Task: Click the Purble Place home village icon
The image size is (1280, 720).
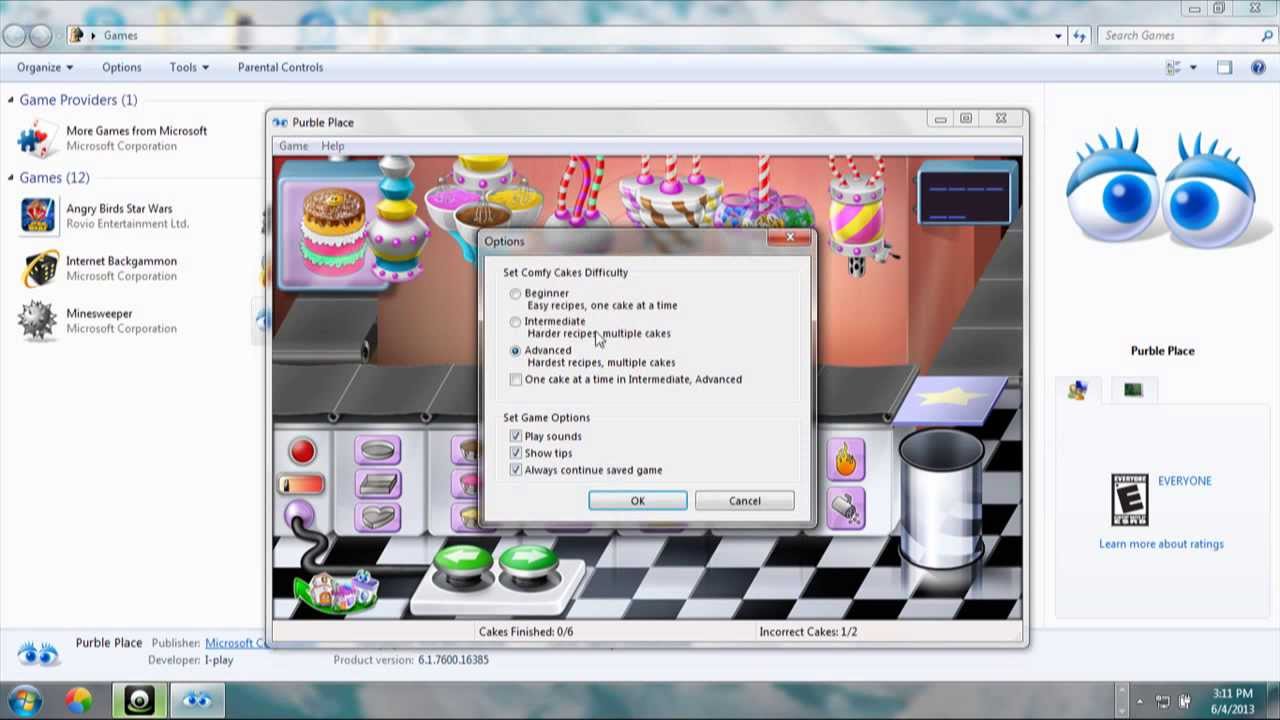Action: (336, 590)
